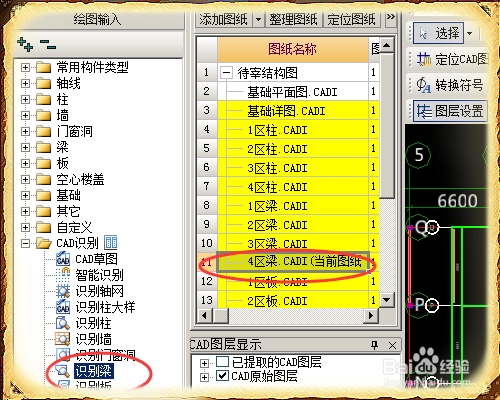The image size is (500, 400).
Task: Select the 基础平面图.CADI row
Action: (x=293, y=92)
